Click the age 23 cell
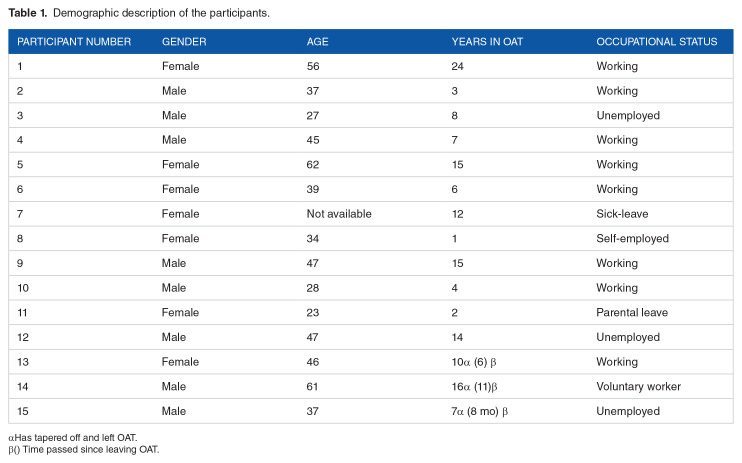 point(315,312)
